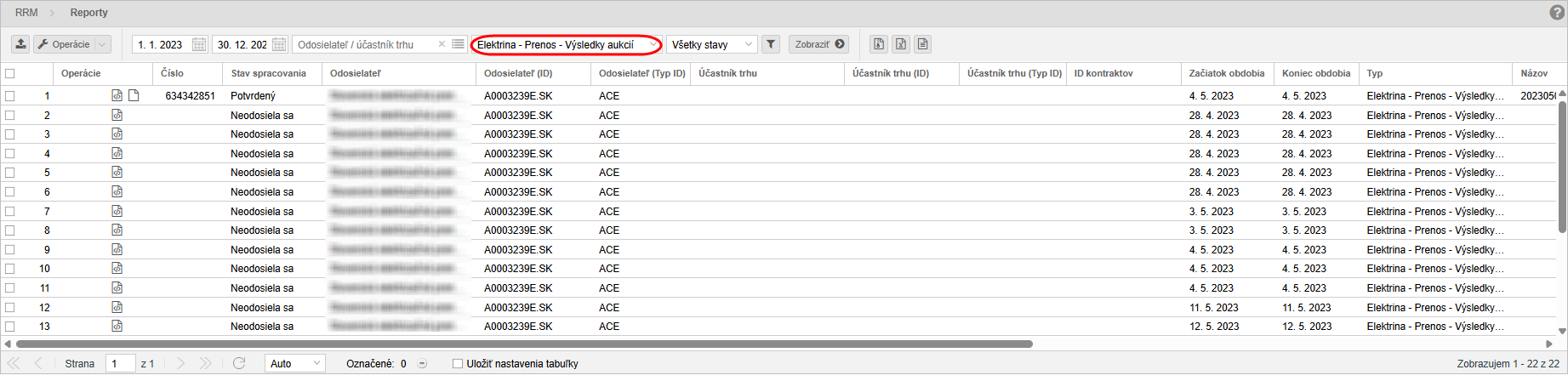Screen dimensions: 1568x381
Task: Toggle the select-all checkbox in the header
Action: [x=10, y=73]
